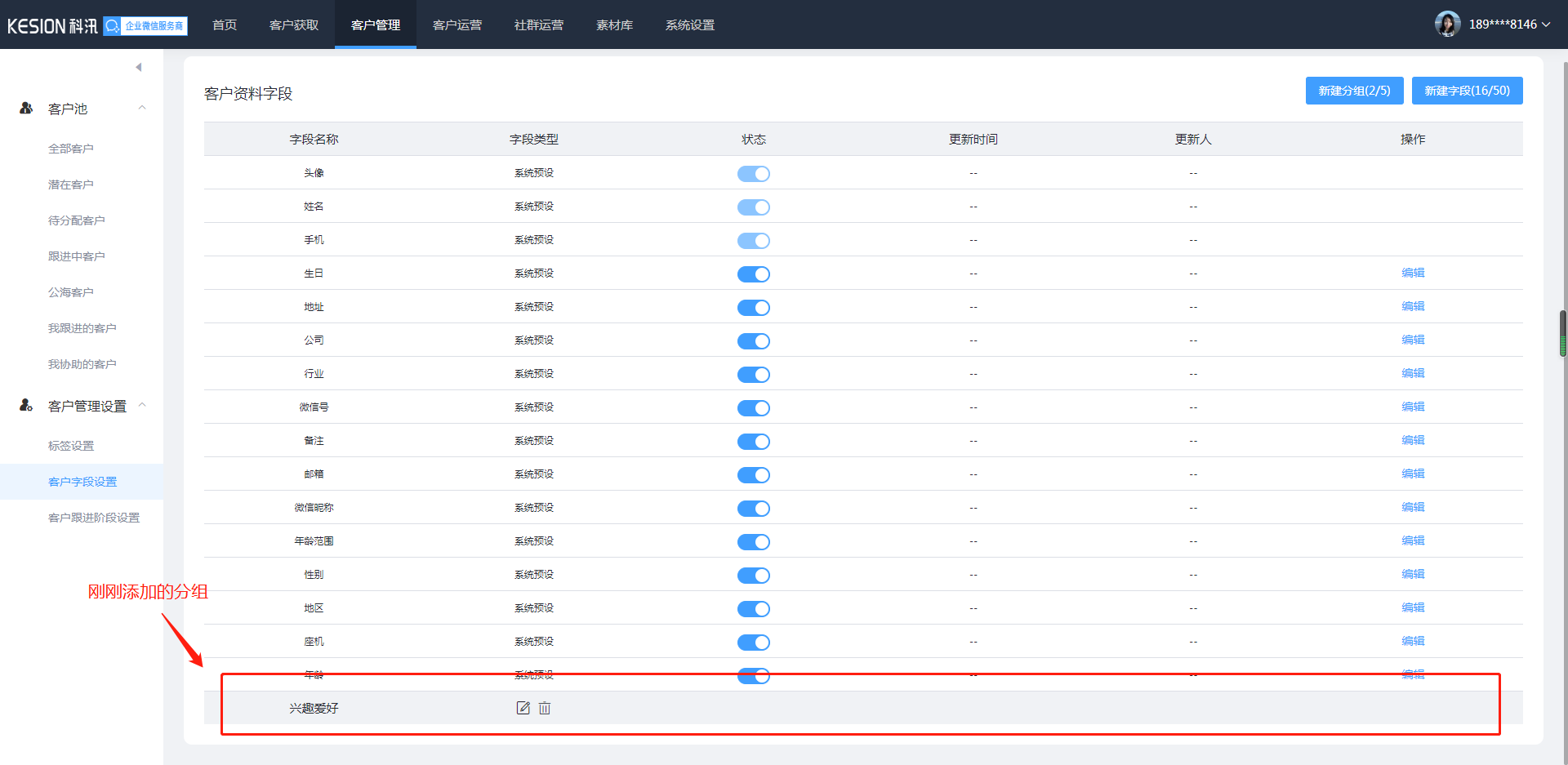
Task: Click the user avatar picture
Action: pyautogui.click(x=1447, y=24)
